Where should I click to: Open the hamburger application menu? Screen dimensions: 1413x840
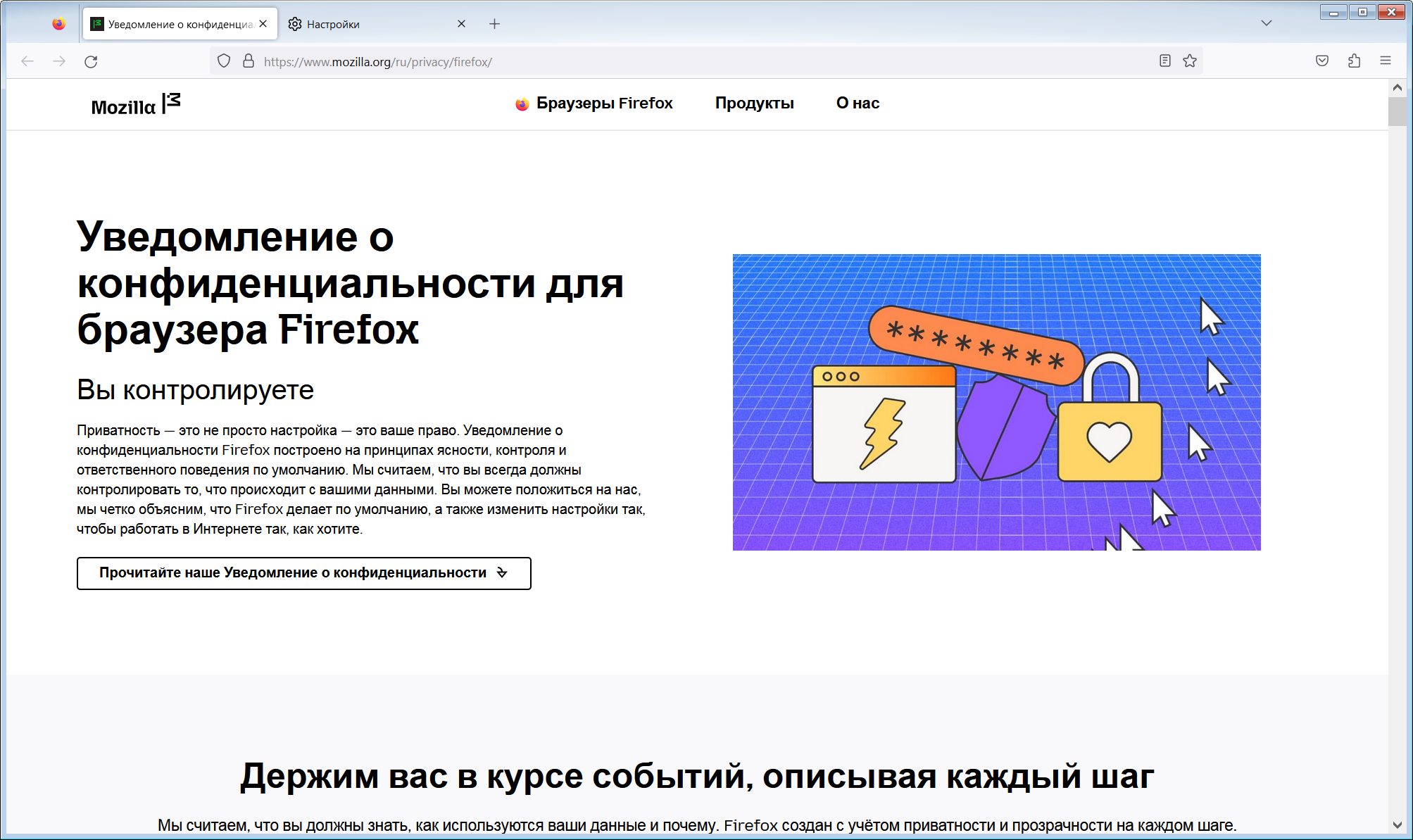(1386, 61)
